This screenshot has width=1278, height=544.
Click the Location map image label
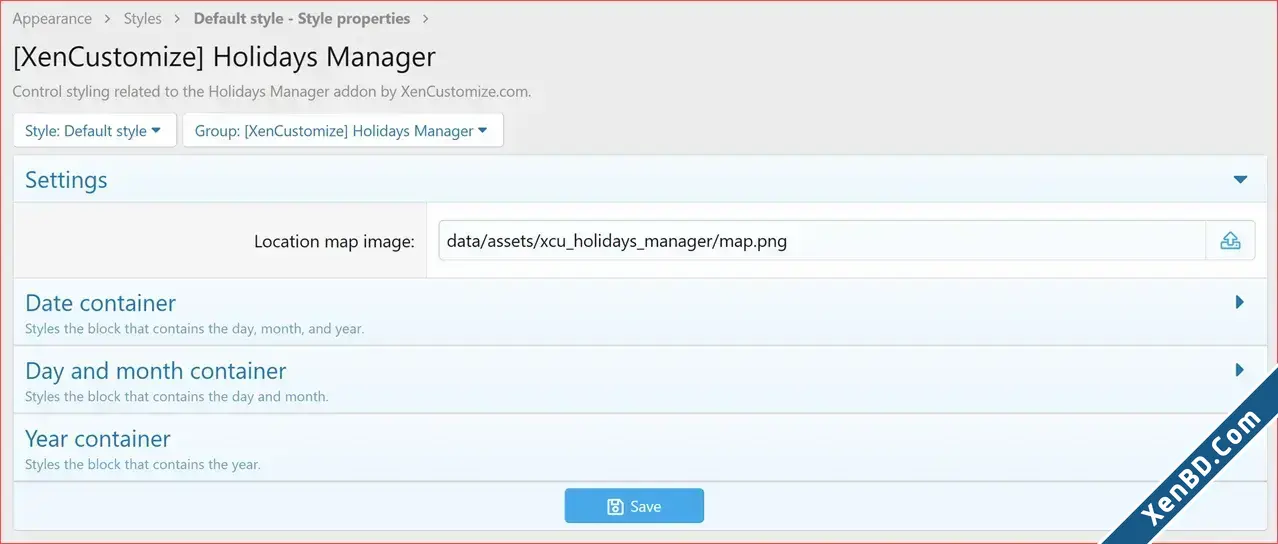pyautogui.click(x=334, y=241)
